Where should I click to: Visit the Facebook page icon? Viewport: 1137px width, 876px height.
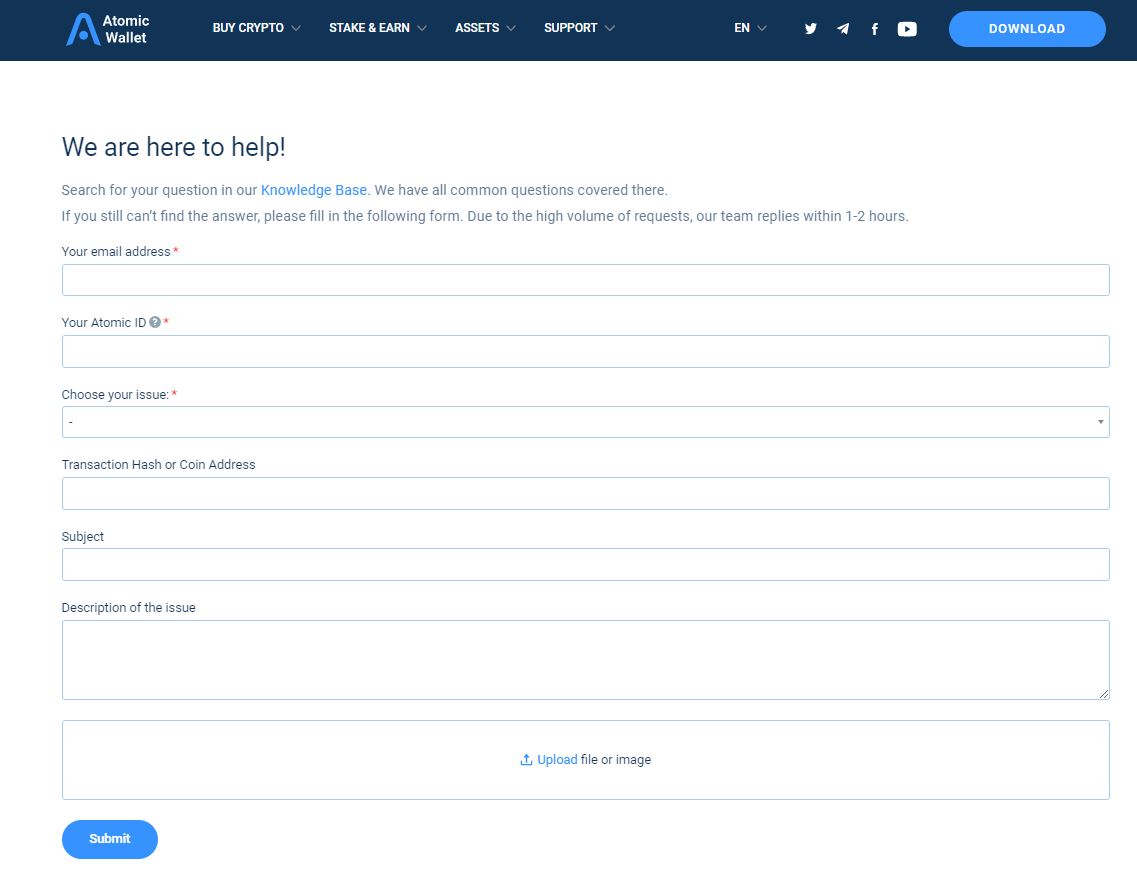[x=875, y=29]
